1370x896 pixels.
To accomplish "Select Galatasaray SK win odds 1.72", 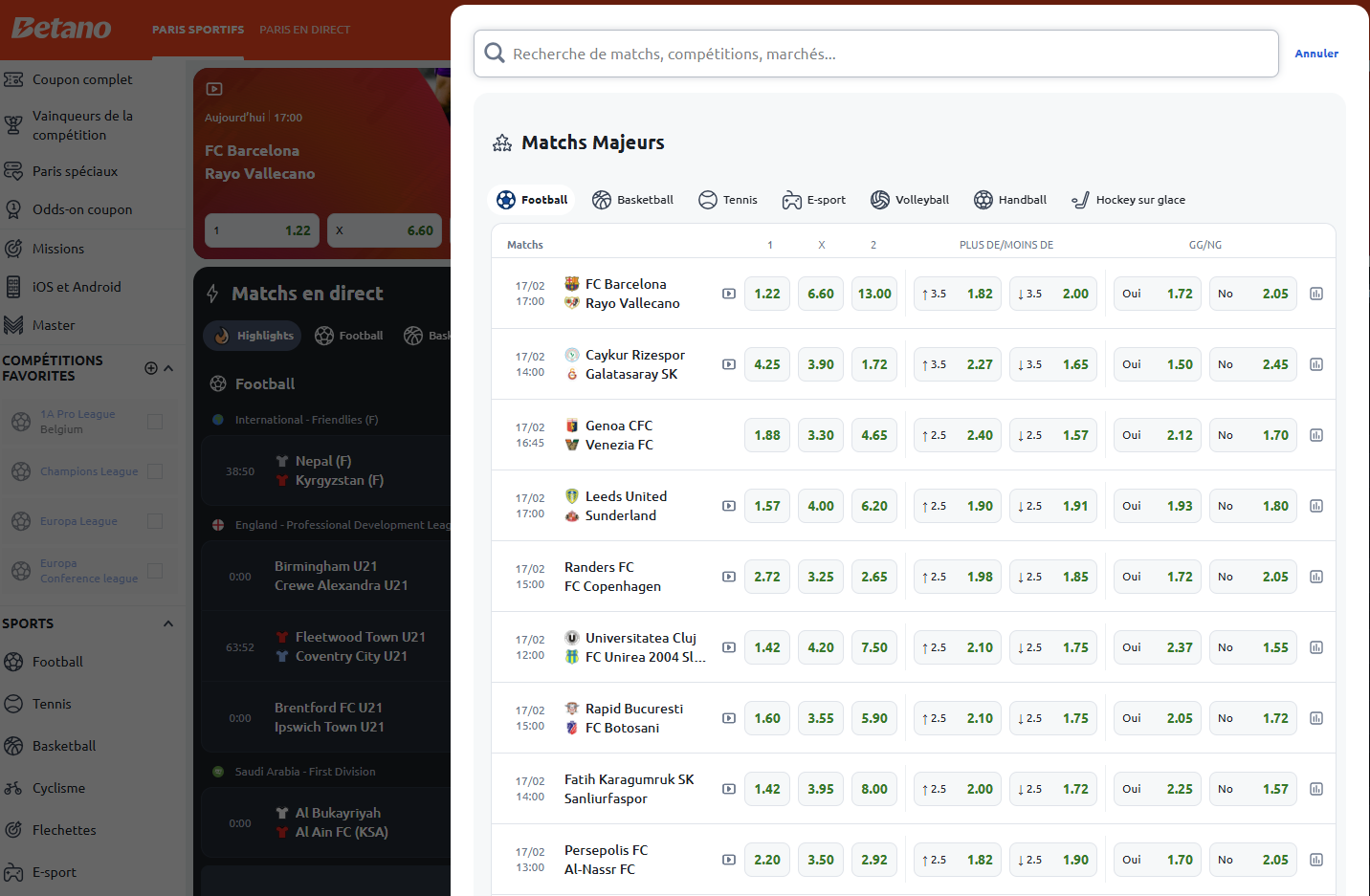I will [x=874, y=364].
